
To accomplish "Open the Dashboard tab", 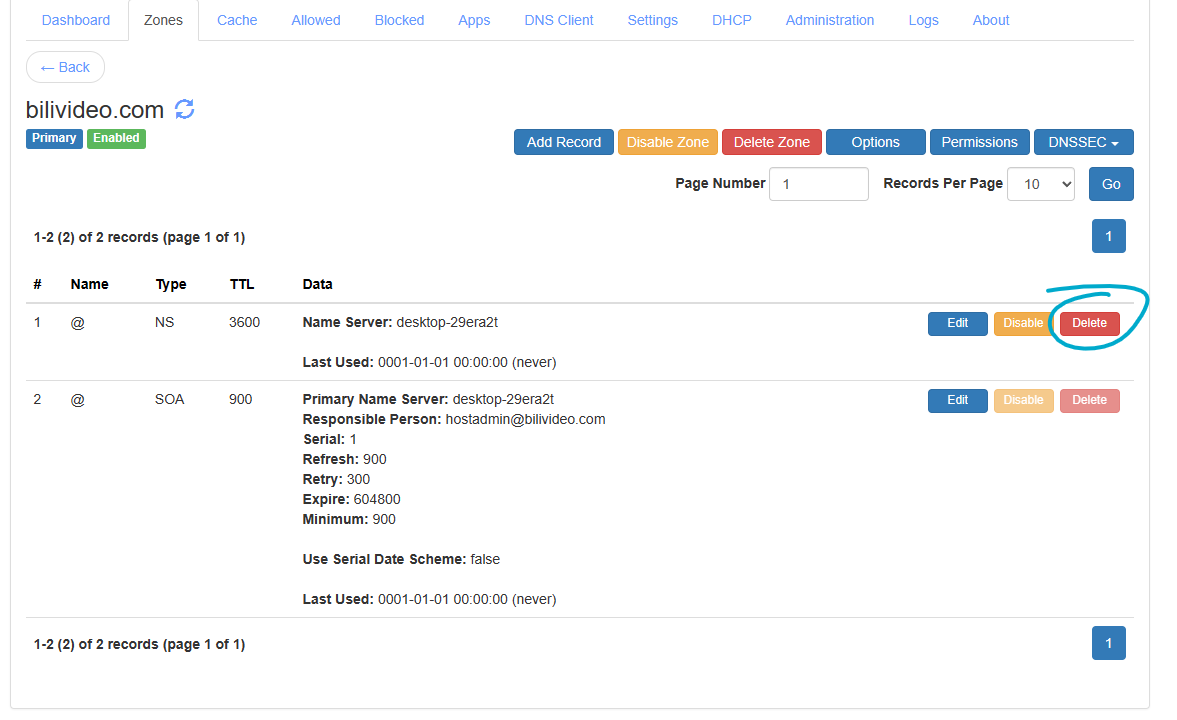I will pyautogui.click(x=76, y=20).
